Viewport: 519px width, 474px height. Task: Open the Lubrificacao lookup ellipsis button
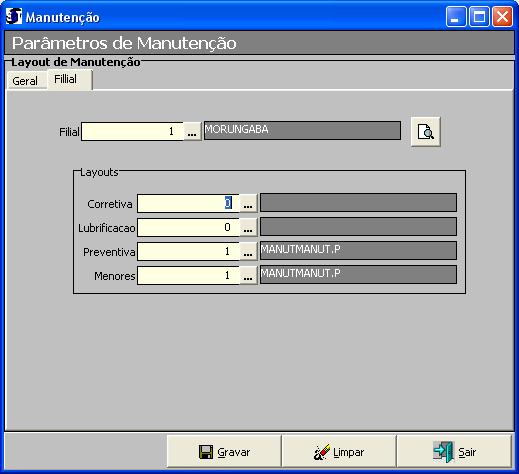point(248,227)
